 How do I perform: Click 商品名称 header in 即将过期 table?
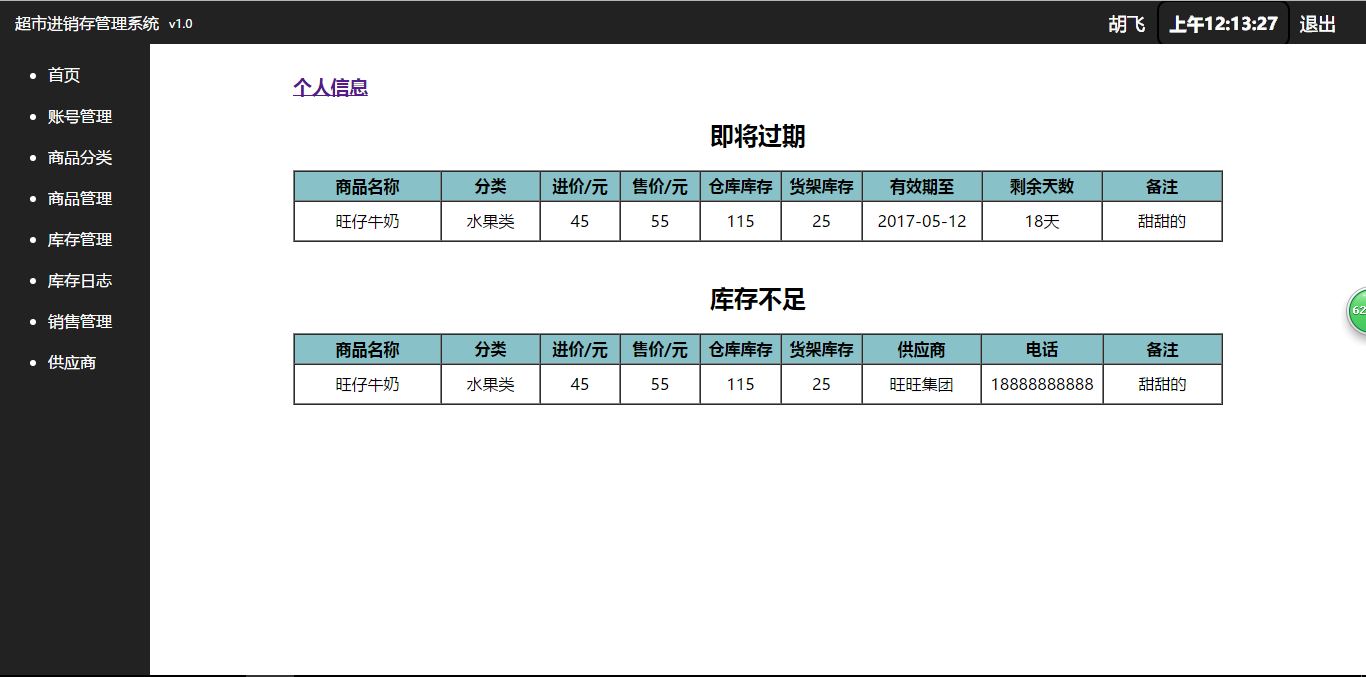tap(367, 186)
